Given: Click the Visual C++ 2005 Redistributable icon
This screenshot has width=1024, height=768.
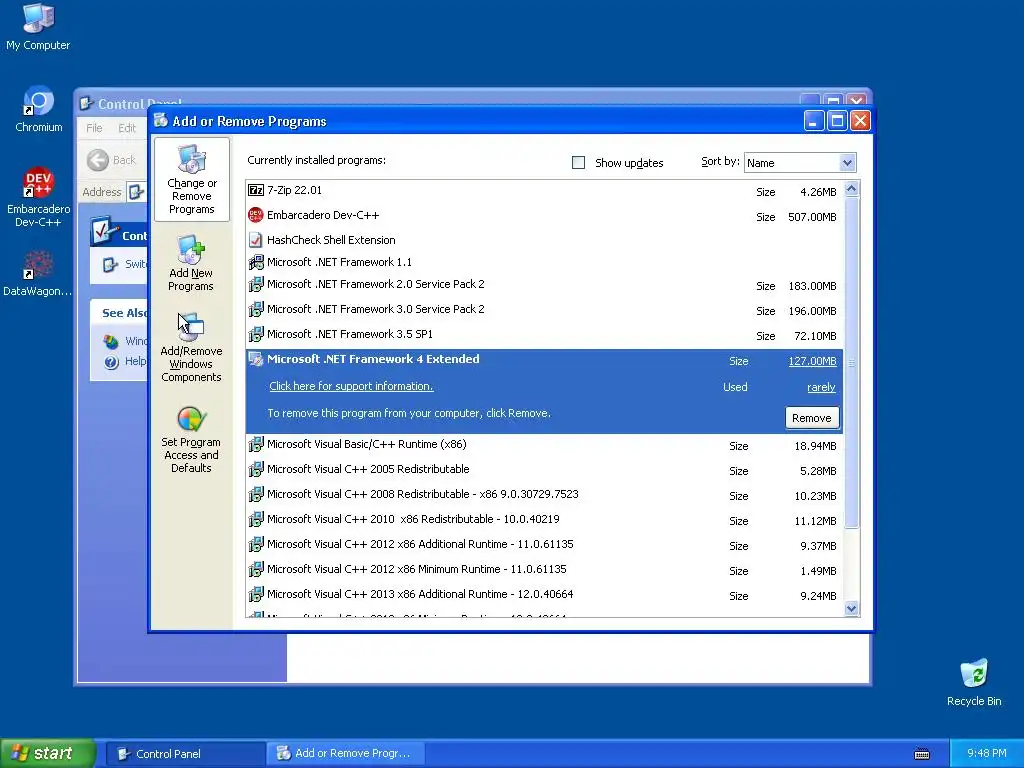Looking at the screenshot, I should click(x=256, y=470).
